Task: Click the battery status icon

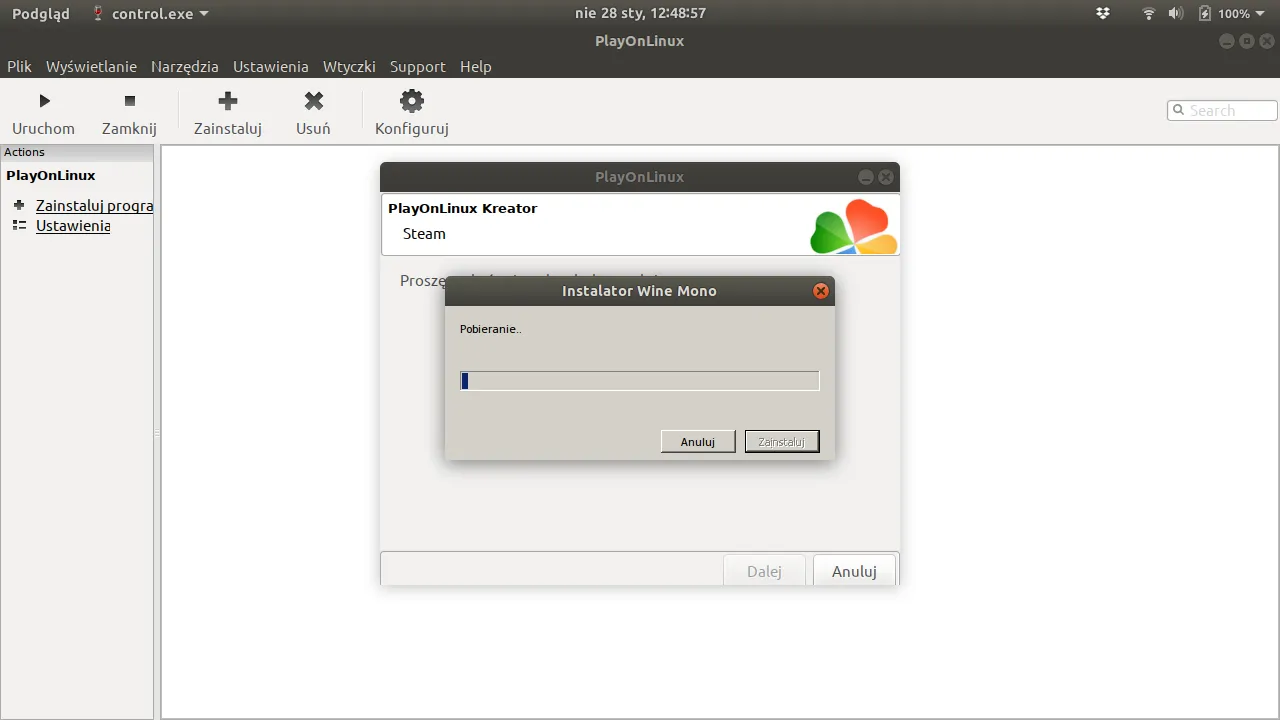Action: coord(1205,13)
